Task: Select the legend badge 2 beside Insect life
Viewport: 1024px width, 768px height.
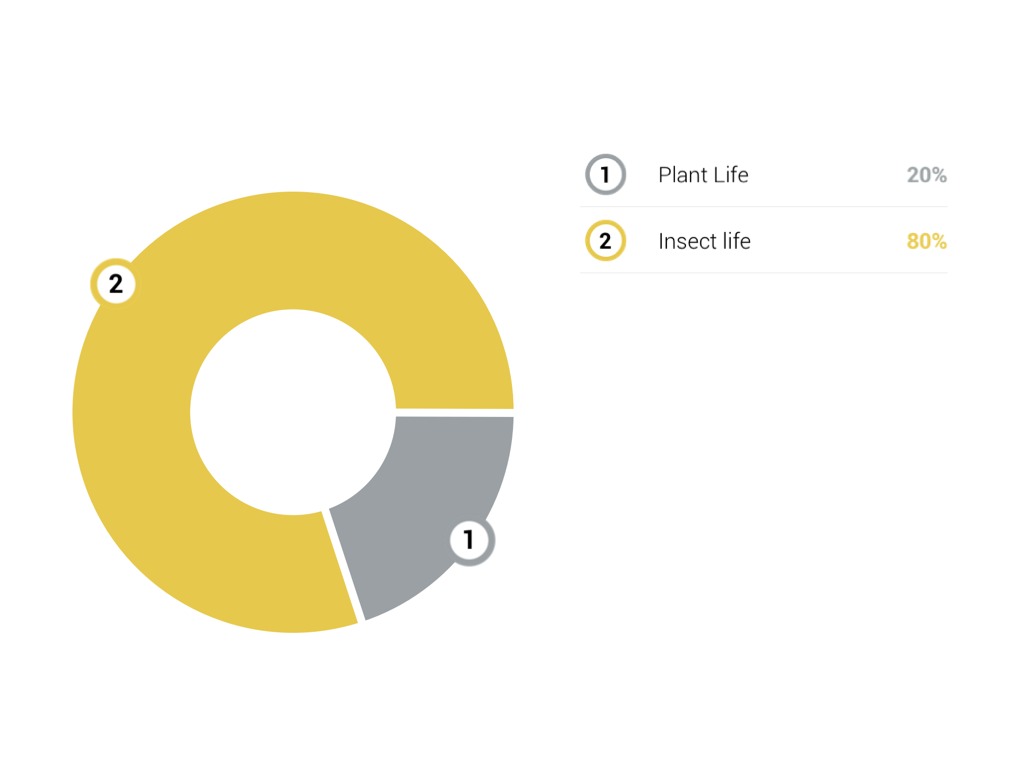Action: [605, 241]
